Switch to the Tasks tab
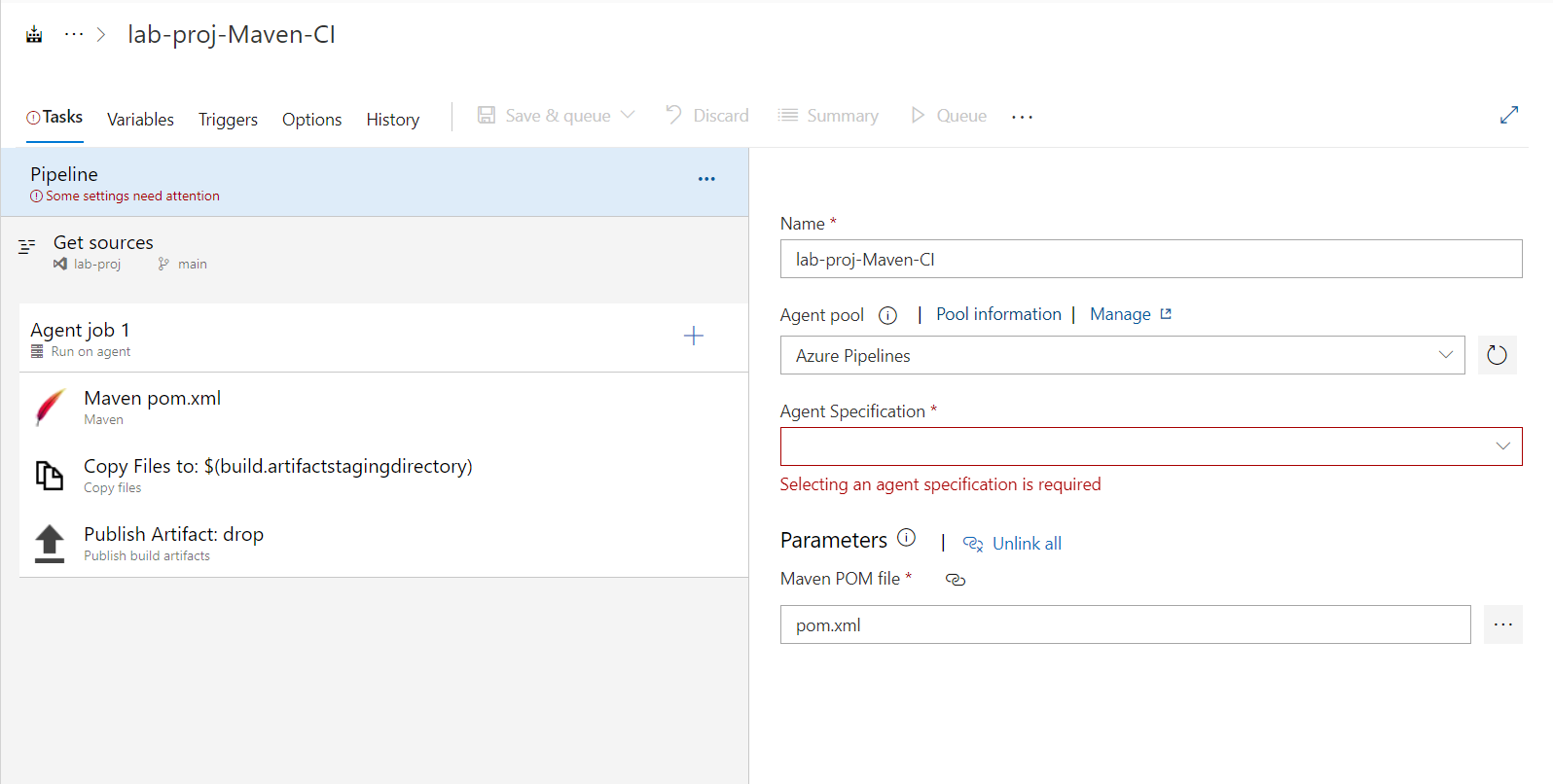Screen dimensions: 1553x784 (54, 118)
